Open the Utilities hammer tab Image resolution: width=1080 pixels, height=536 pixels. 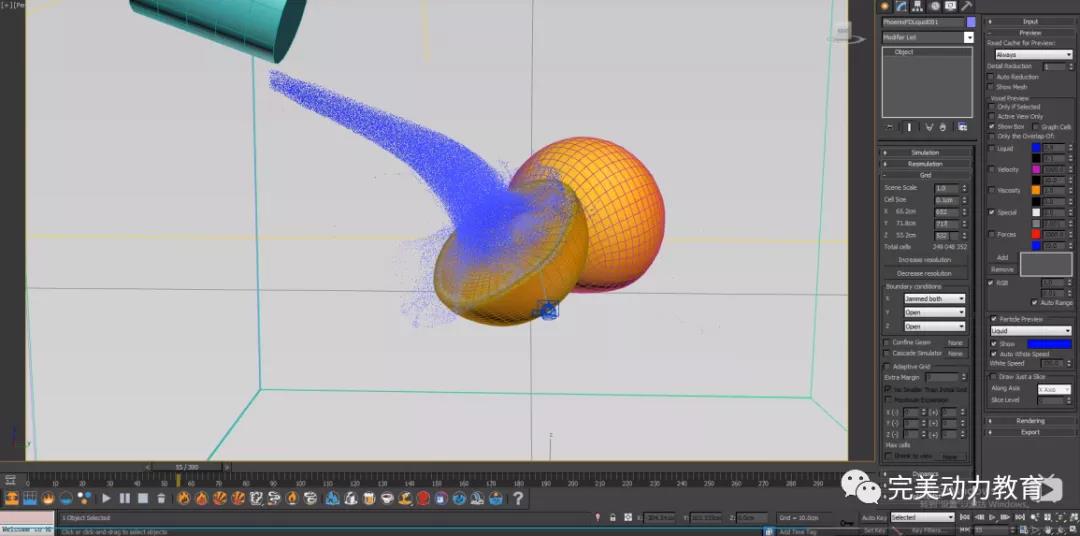pyautogui.click(x=967, y=6)
